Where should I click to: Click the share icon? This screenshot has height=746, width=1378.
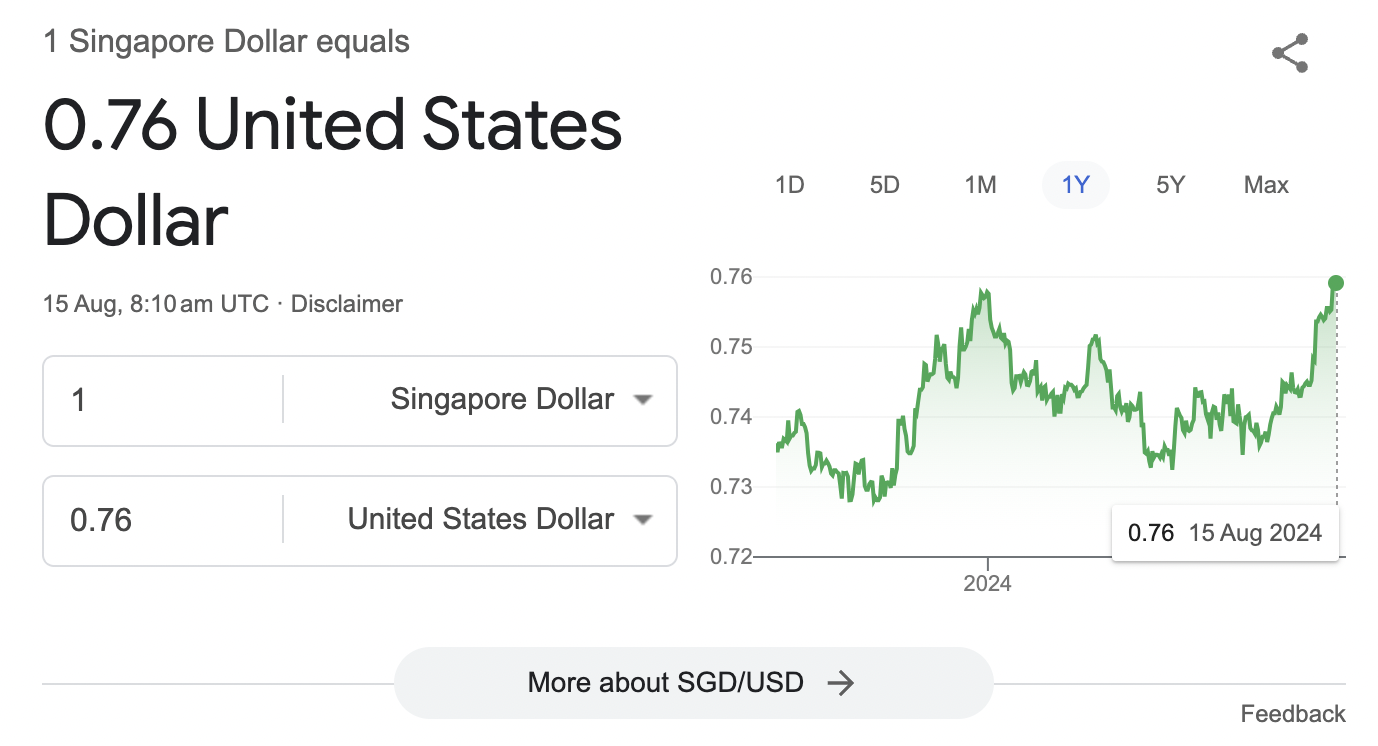pos(1290,52)
